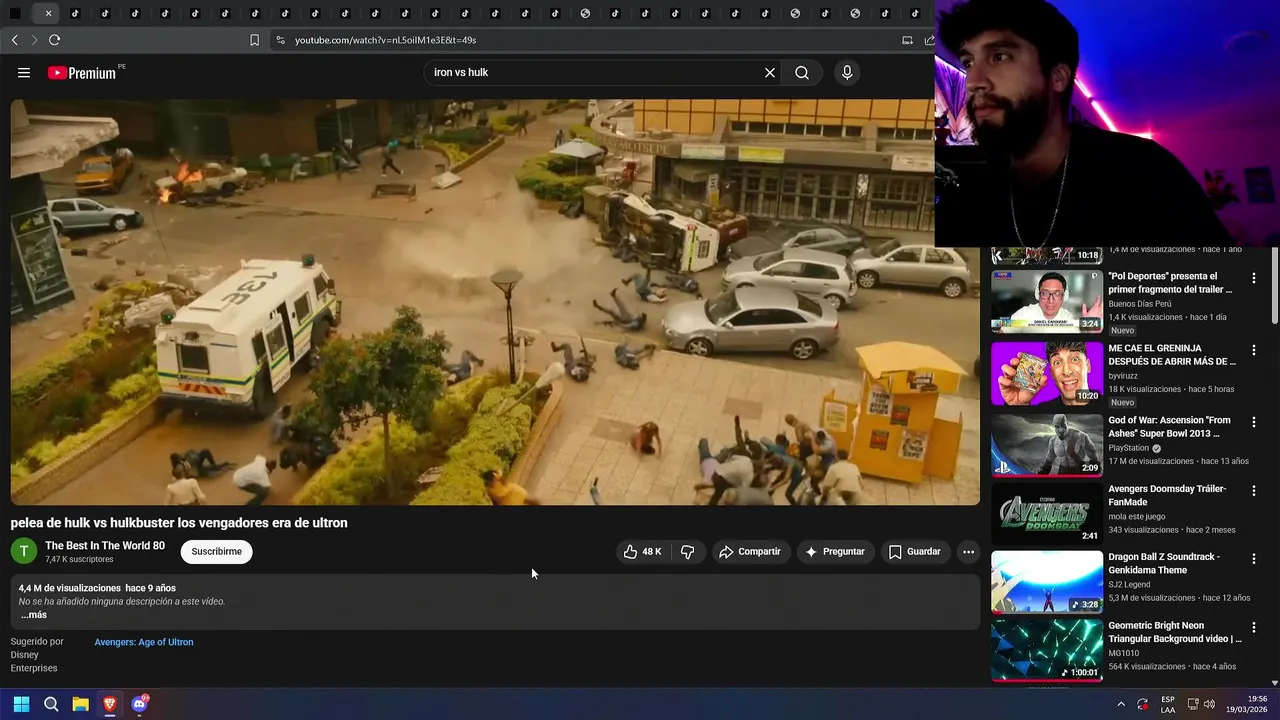This screenshot has height=720, width=1280.
Task: Open options for Geometric Bright Neon video
Action: (1253, 628)
